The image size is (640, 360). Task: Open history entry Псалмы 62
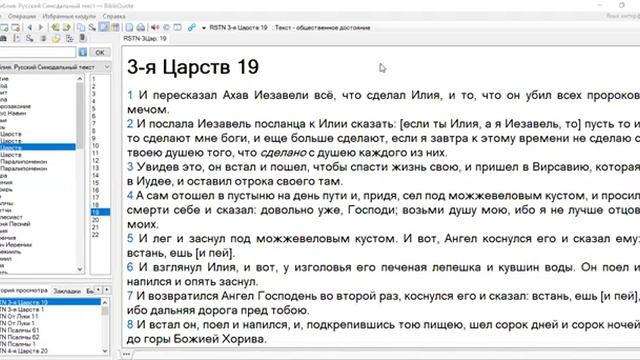(20, 337)
